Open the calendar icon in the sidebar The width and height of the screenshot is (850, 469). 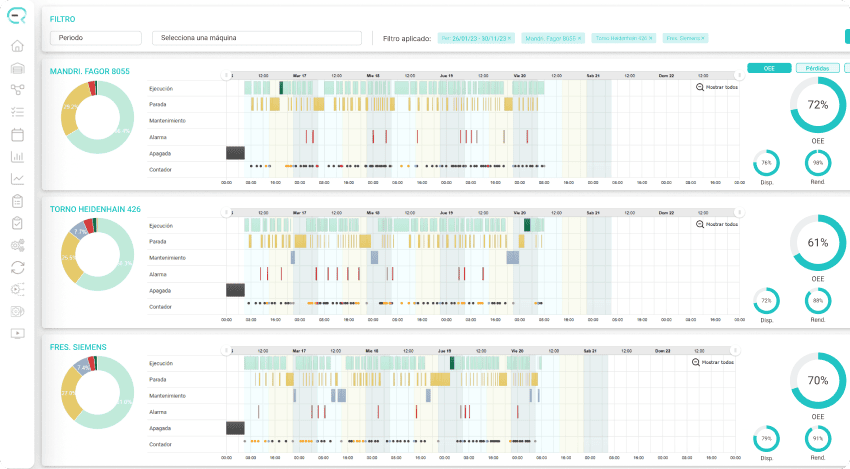click(17, 134)
